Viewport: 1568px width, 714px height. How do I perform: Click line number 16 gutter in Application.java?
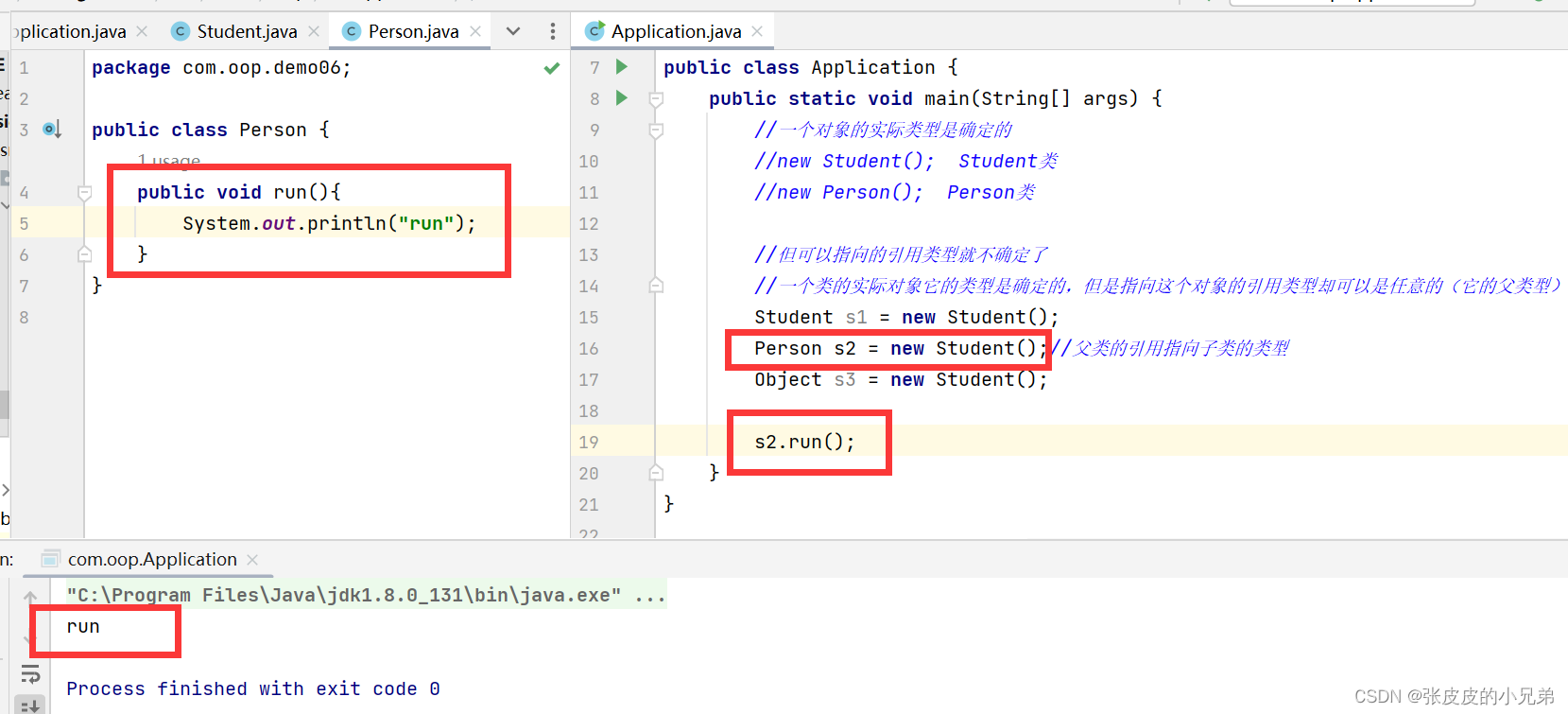(589, 348)
